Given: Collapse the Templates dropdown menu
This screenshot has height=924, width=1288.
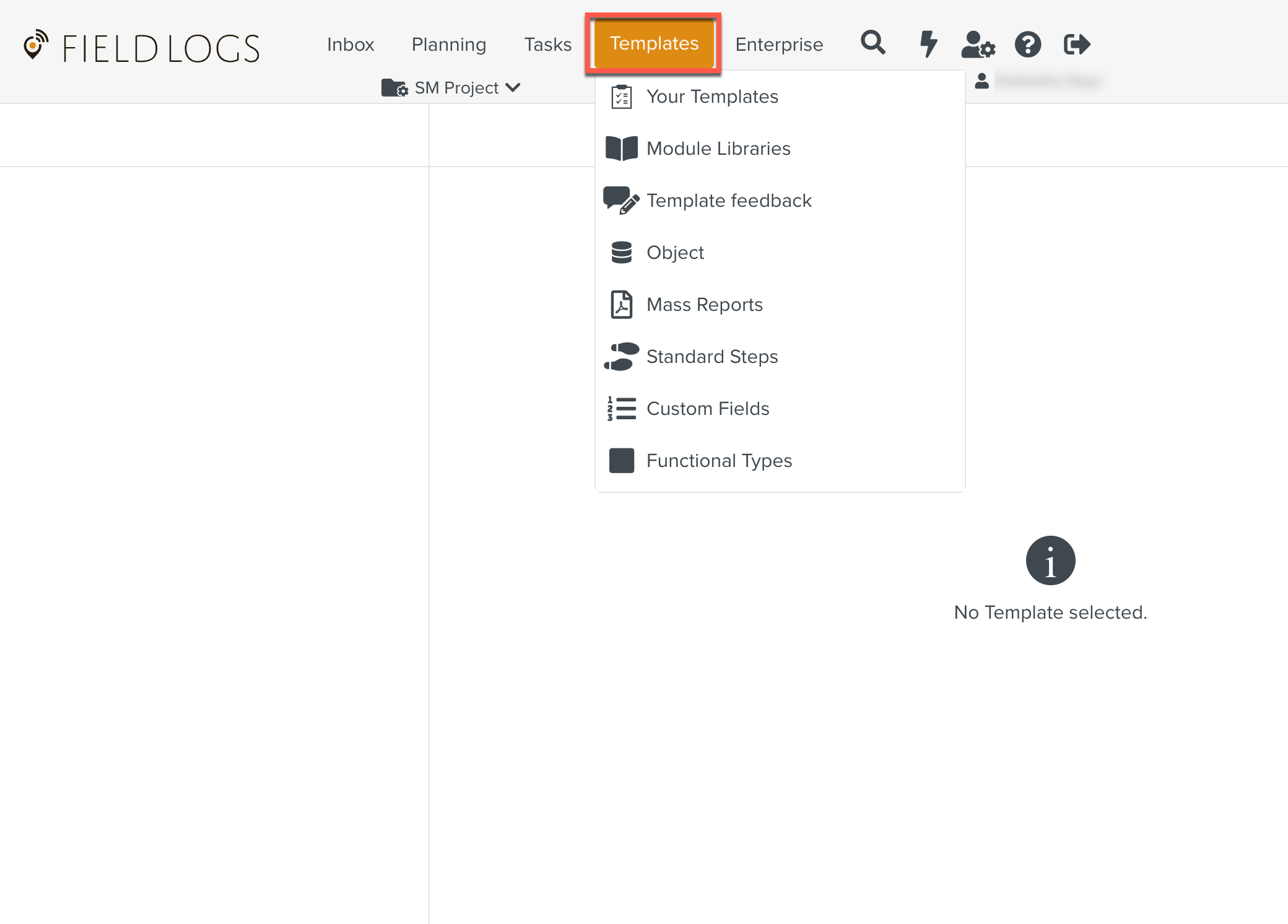Looking at the screenshot, I should coord(654,43).
